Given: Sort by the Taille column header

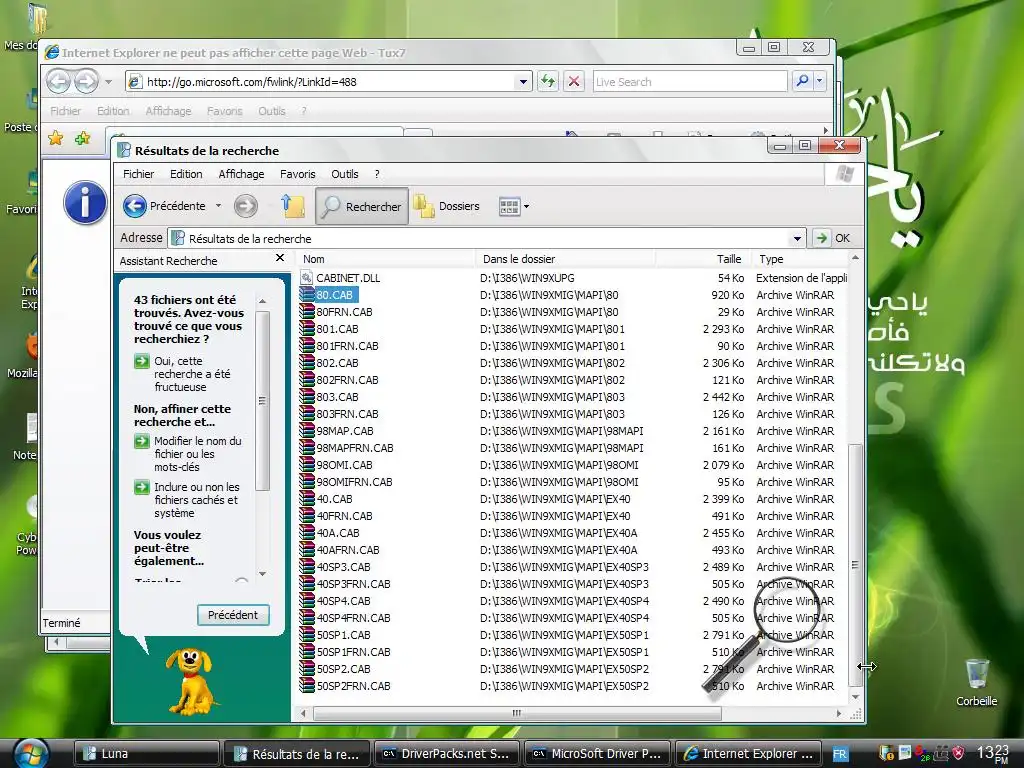Looking at the screenshot, I should pos(703,259).
